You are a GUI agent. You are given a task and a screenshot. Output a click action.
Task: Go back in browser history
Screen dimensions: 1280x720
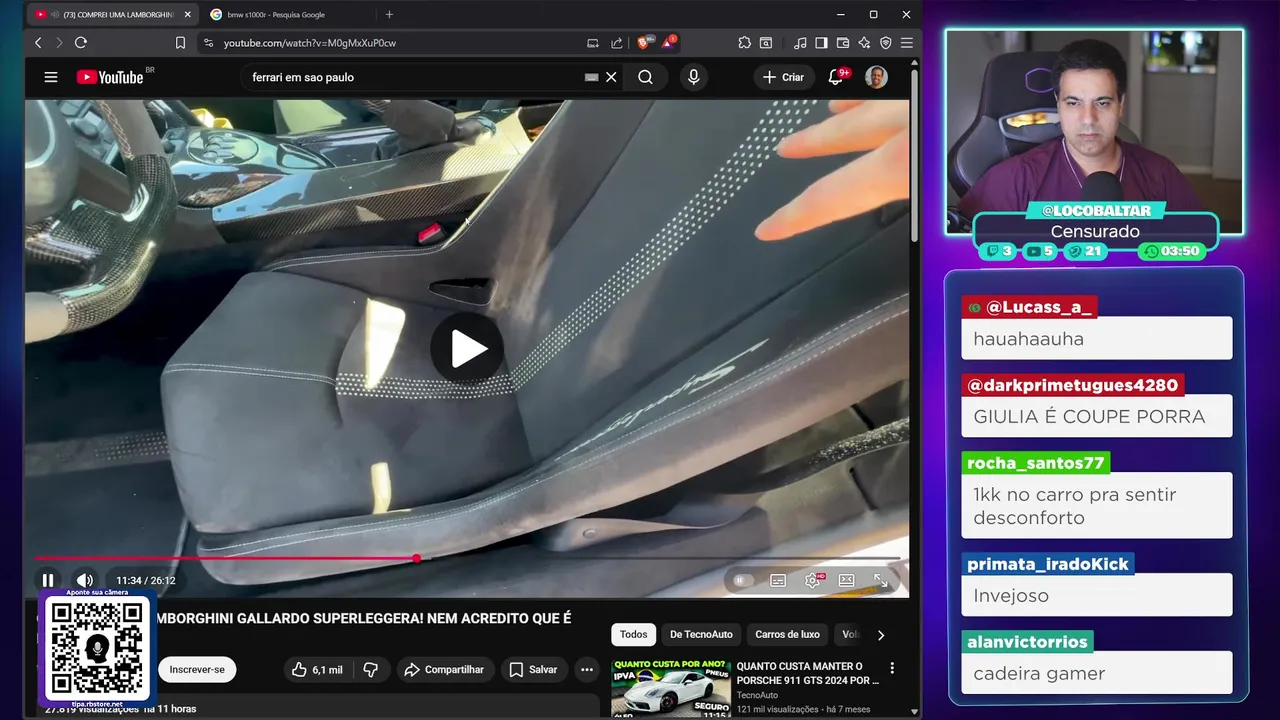[38, 43]
